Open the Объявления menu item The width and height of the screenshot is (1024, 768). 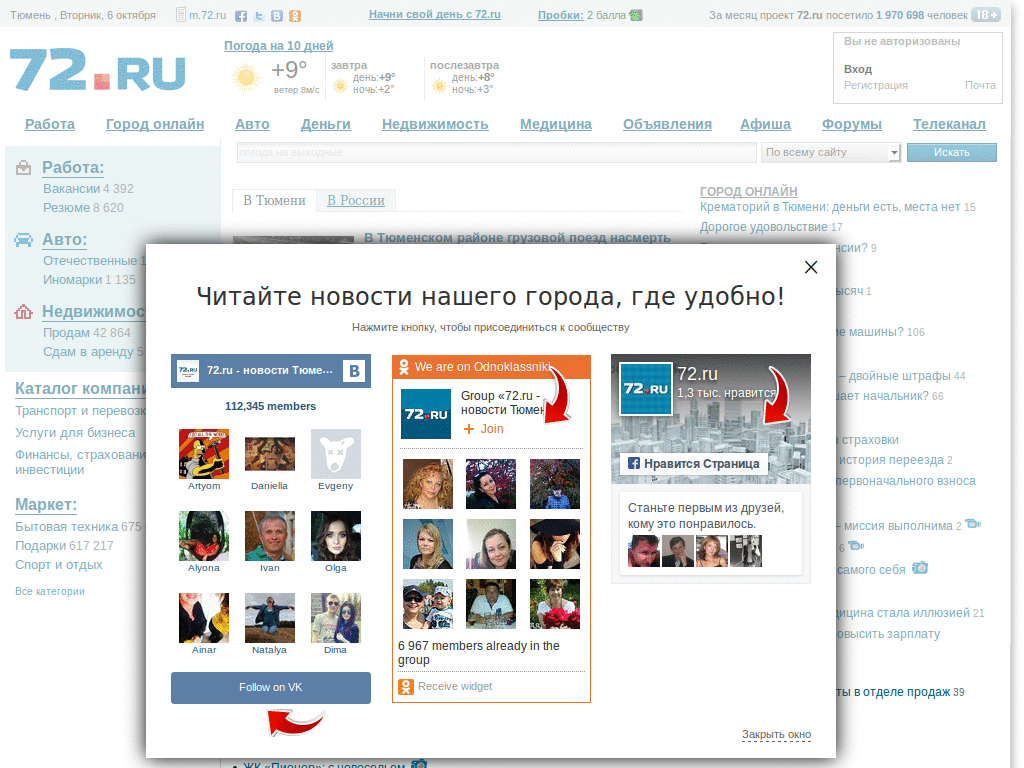[667, 124]
